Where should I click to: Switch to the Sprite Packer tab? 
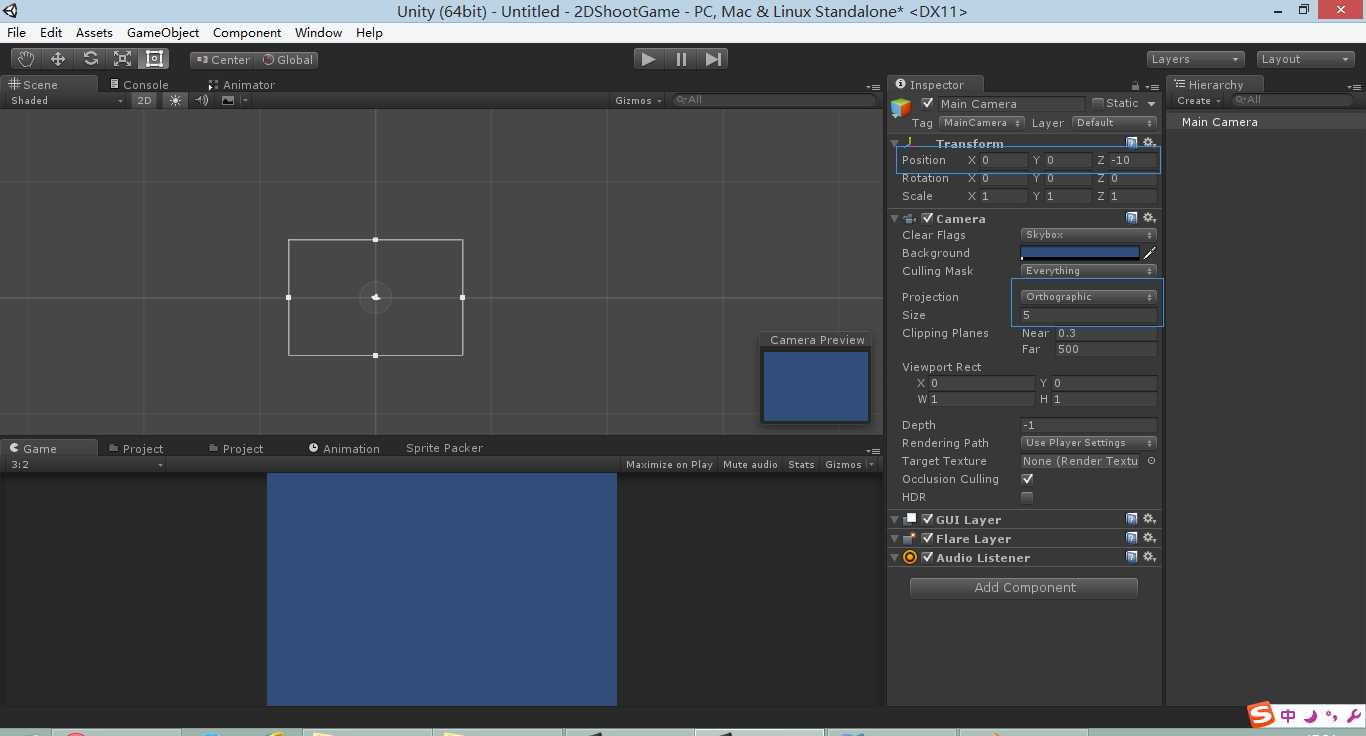[444, 448]
